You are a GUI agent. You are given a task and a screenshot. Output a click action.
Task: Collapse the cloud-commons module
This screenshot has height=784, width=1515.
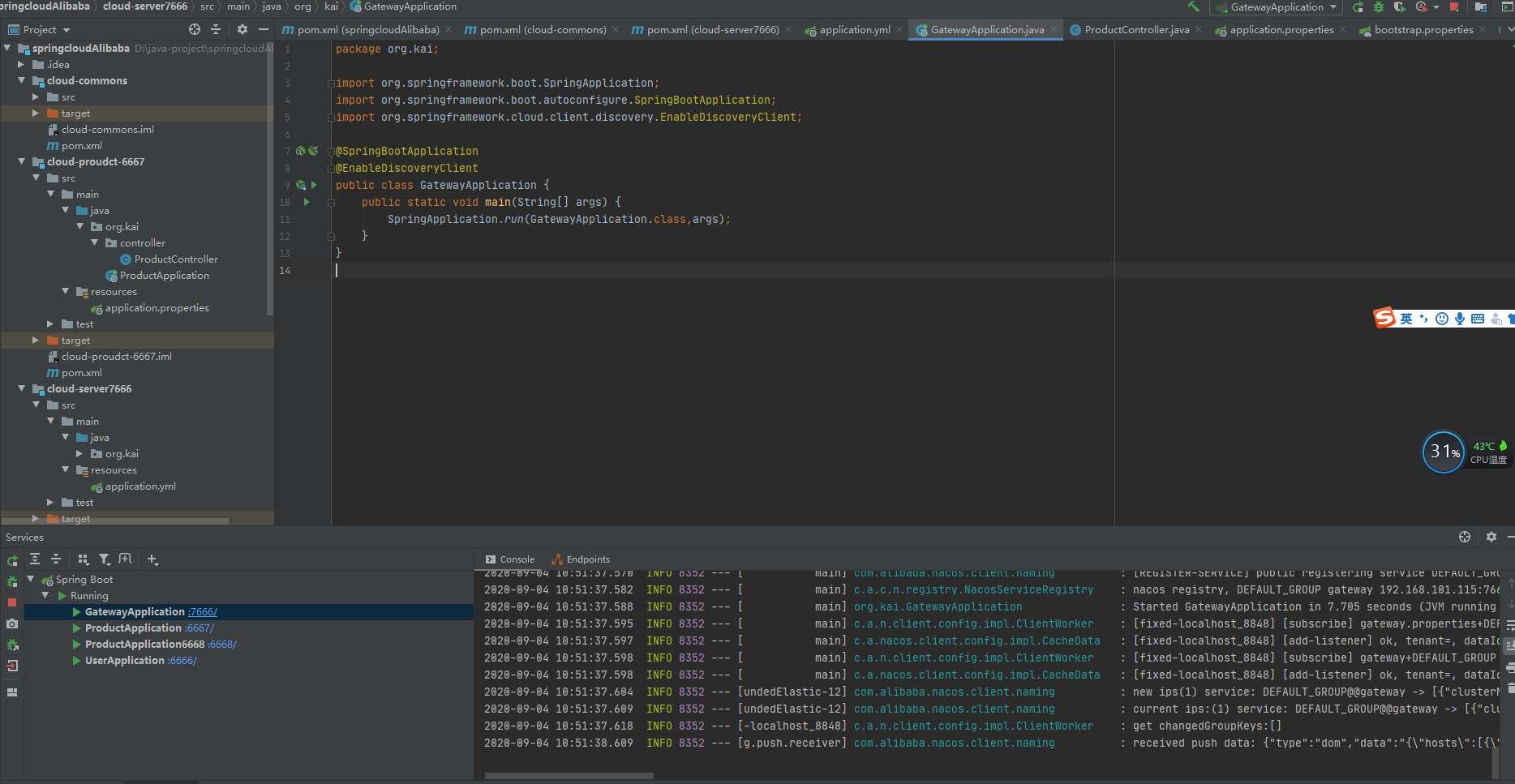[x=22, y=81]
